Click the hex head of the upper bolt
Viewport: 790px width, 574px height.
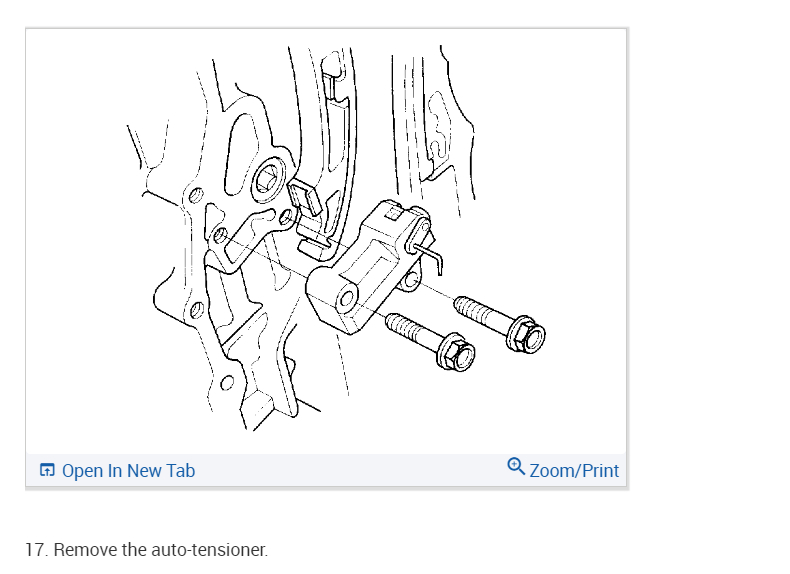click(526, 335)
